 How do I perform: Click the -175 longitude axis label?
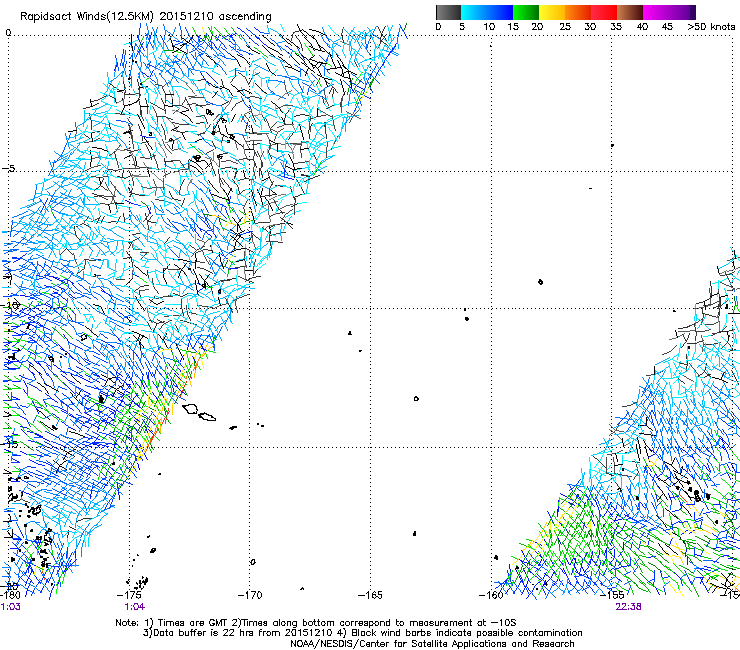pos(129,595)
